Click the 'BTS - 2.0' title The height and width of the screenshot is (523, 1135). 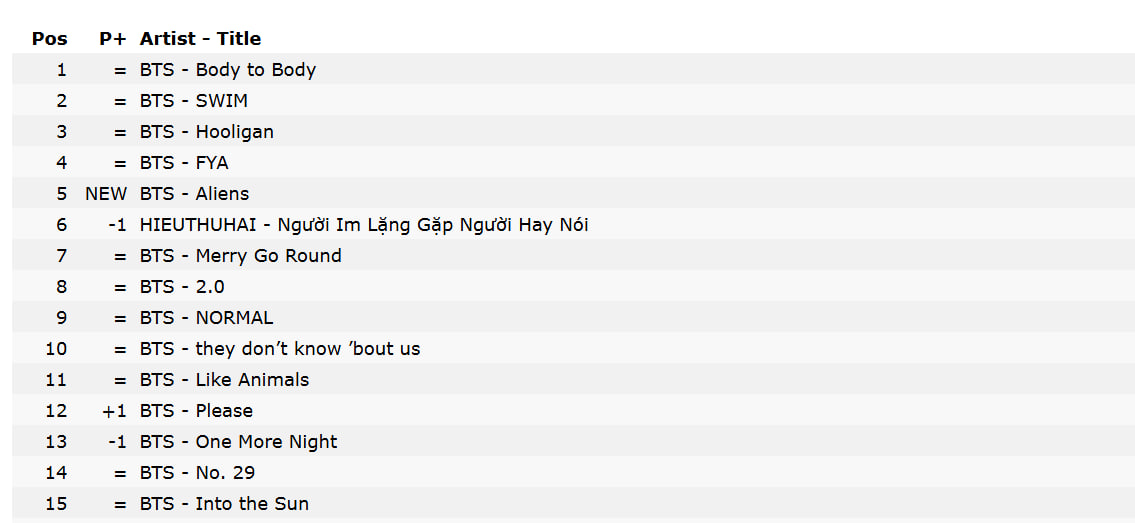pyautogui.click(x=182, y=287)
